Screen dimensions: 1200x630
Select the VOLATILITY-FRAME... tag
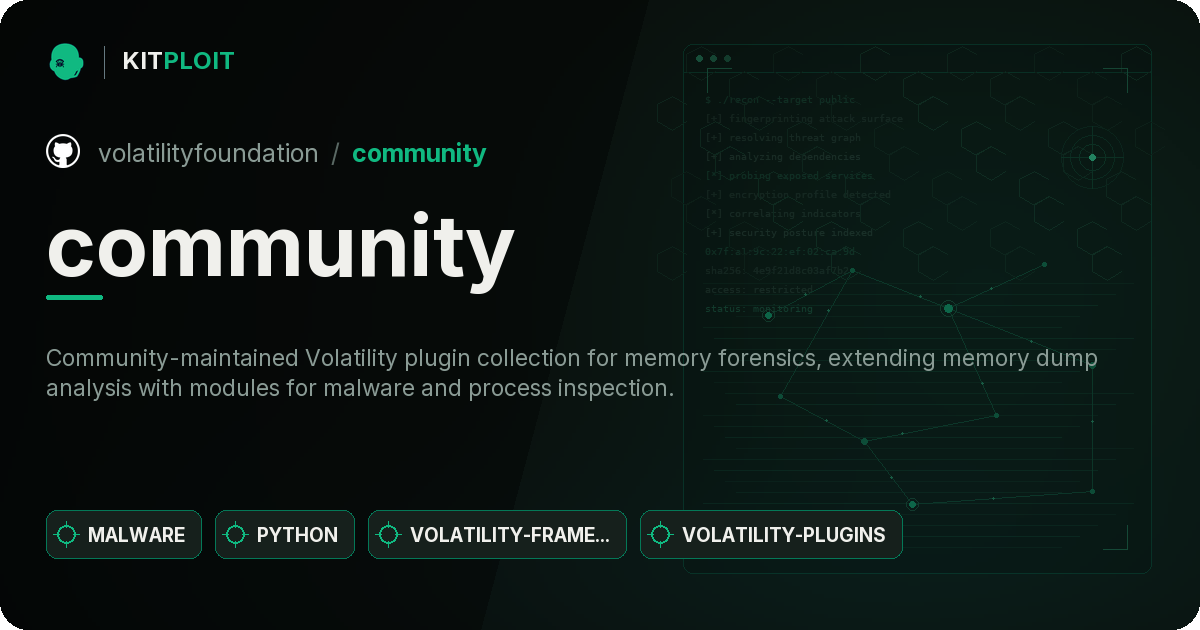pos(497,535)
